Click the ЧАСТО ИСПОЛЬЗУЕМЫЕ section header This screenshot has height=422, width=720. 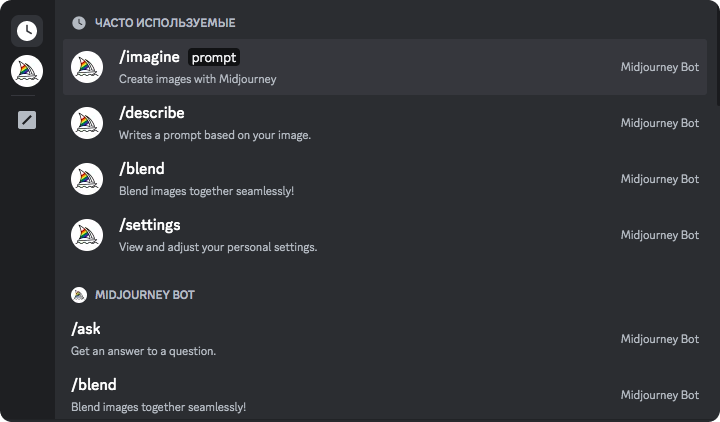click(x=165, y=22)
